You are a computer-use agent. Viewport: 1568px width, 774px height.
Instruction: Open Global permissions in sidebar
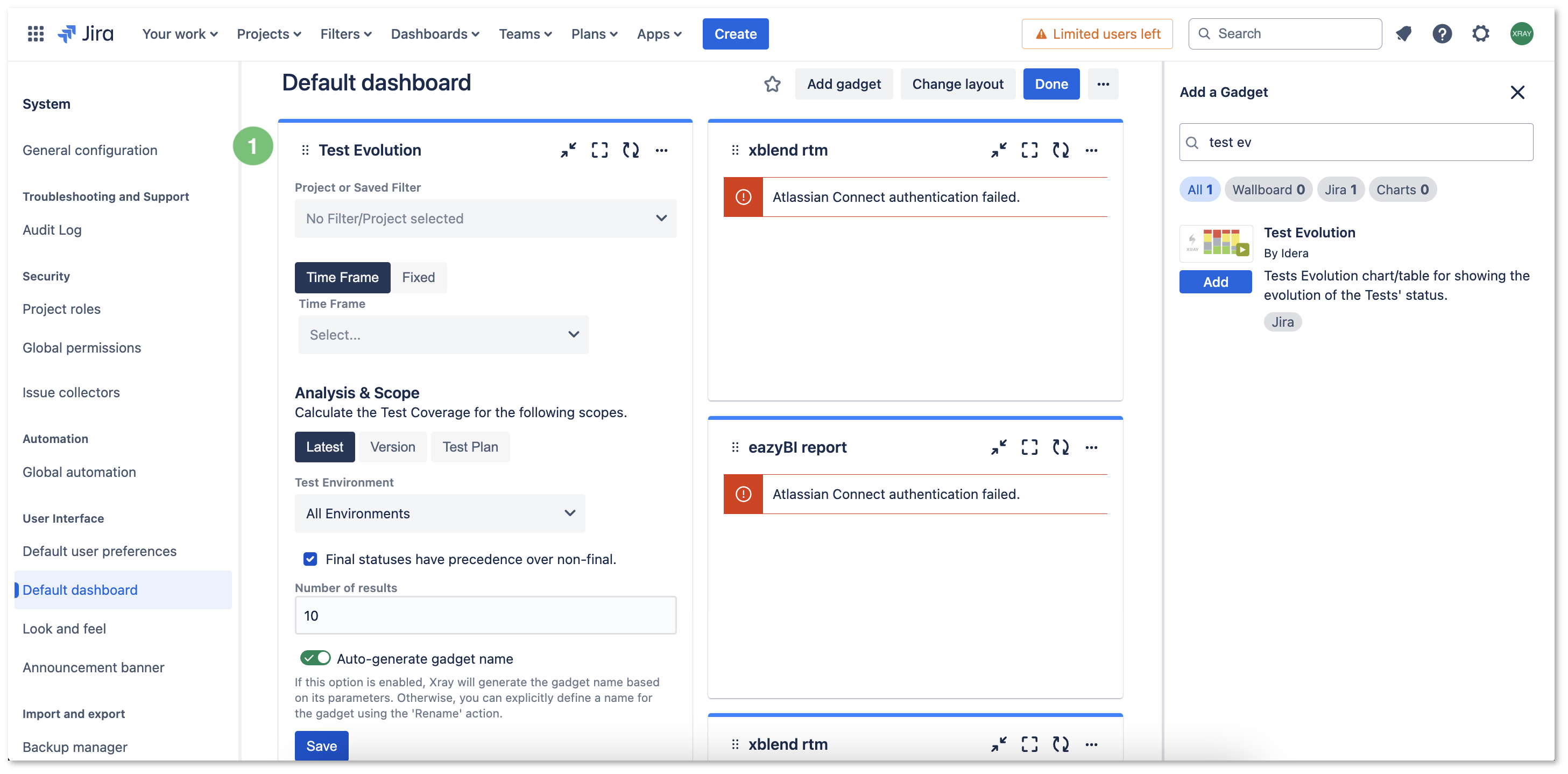(82, 348)
